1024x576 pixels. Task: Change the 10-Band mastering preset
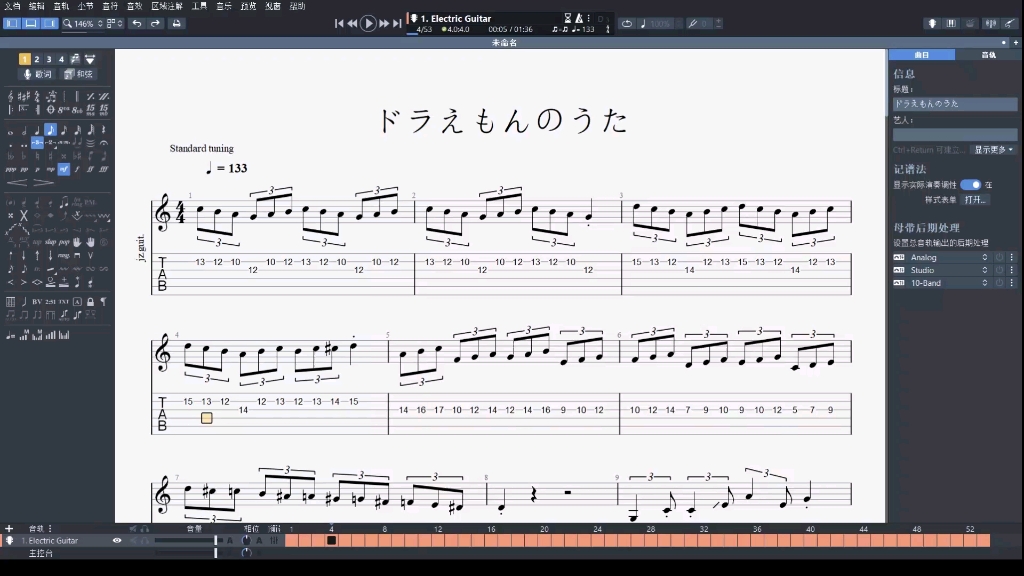[948, 283]
